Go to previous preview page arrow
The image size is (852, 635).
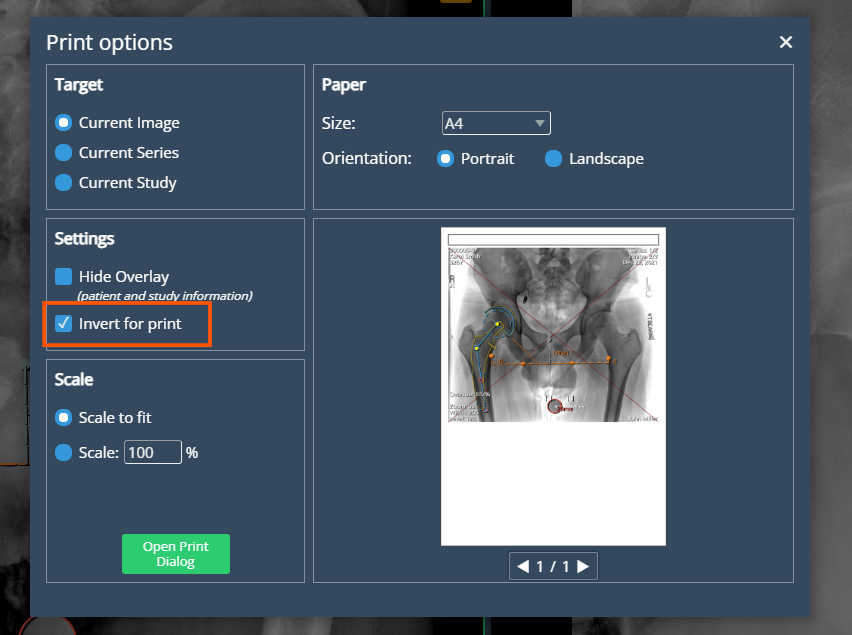(522, 567)
